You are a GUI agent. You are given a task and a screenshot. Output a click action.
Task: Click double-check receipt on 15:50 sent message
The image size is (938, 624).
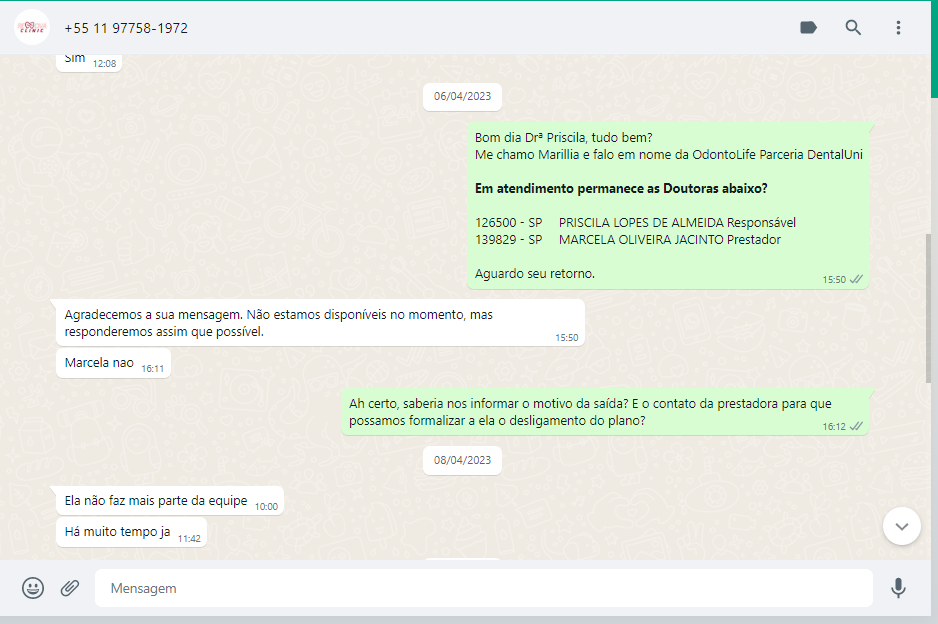pos(856,280)
